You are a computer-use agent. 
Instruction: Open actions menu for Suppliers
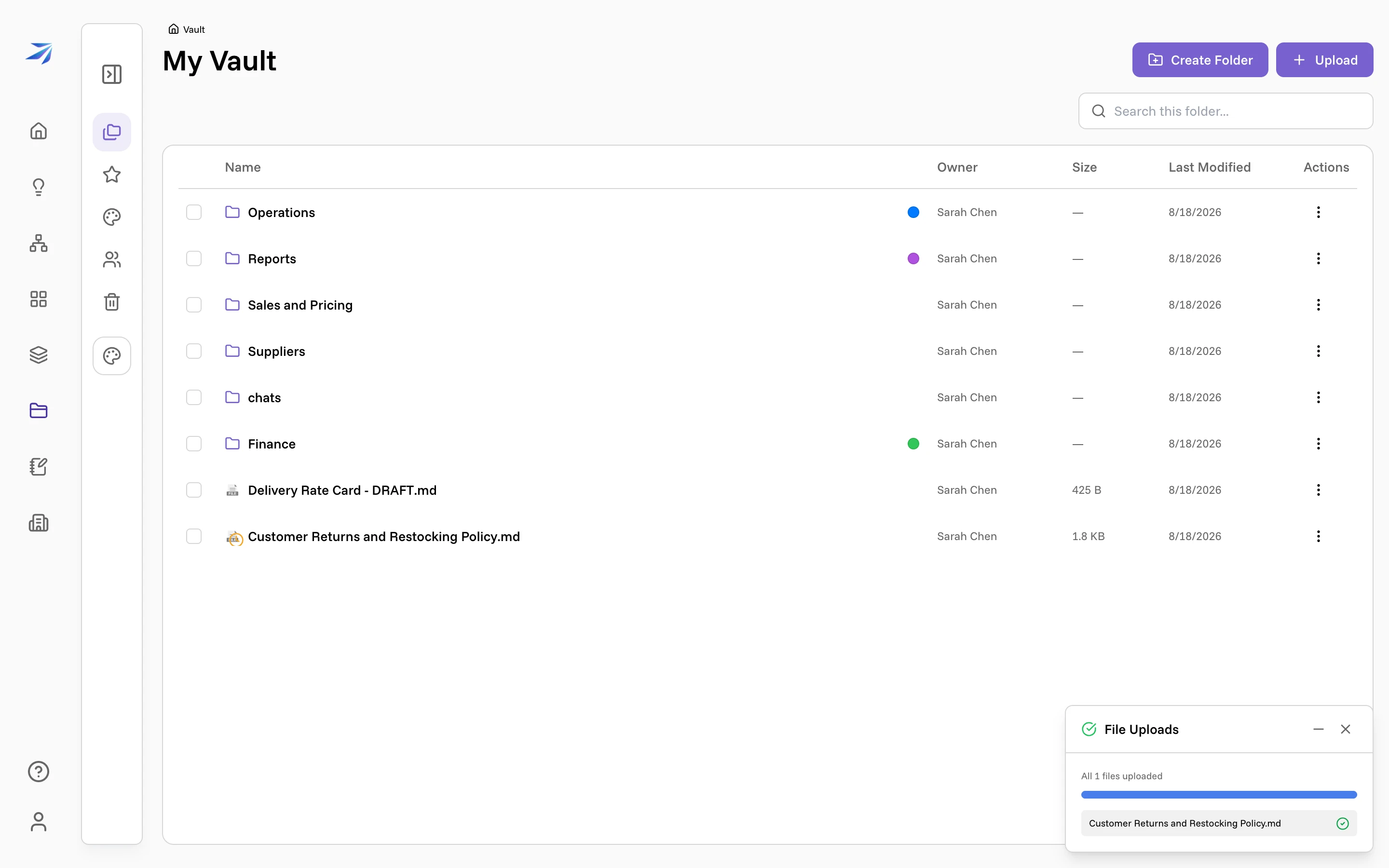(1319, 352)
